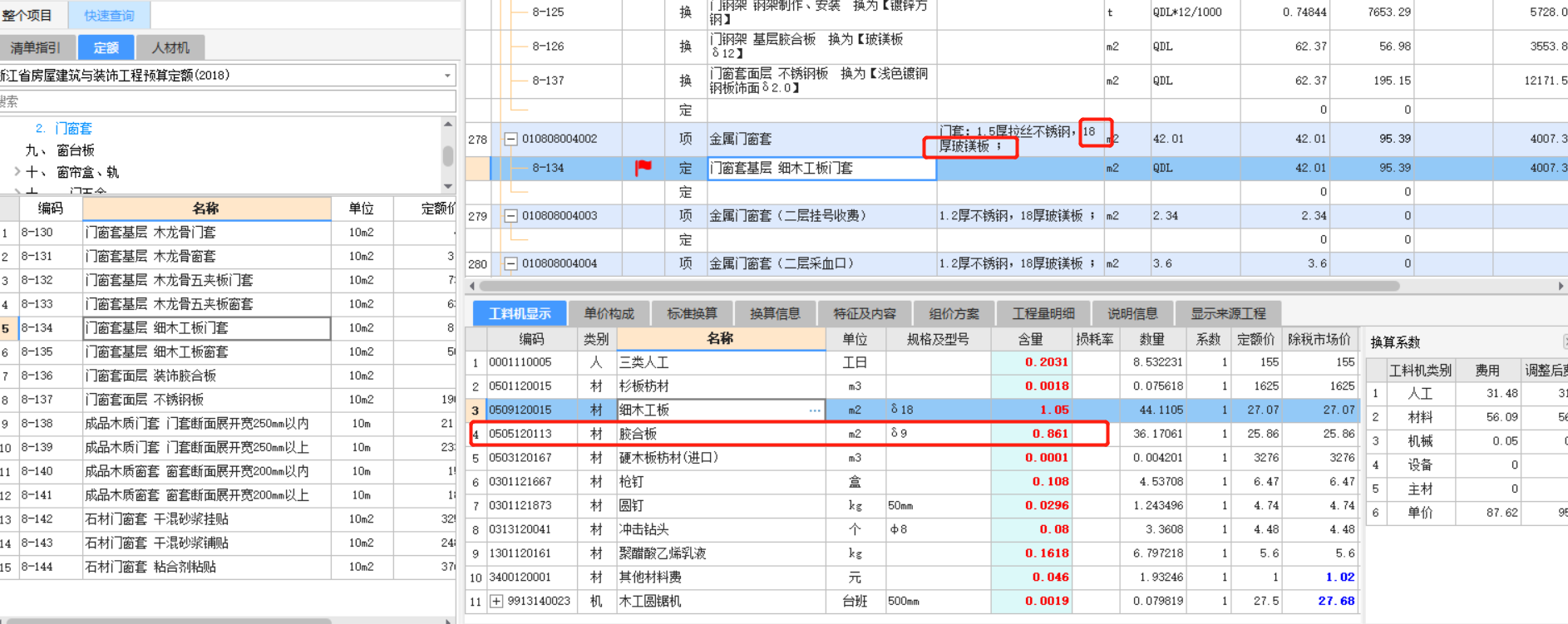Screen dimensions: 1568x624
Task: Select the 杉板枋材 material row
Action: pyautogui.click(x=912, y=386)
